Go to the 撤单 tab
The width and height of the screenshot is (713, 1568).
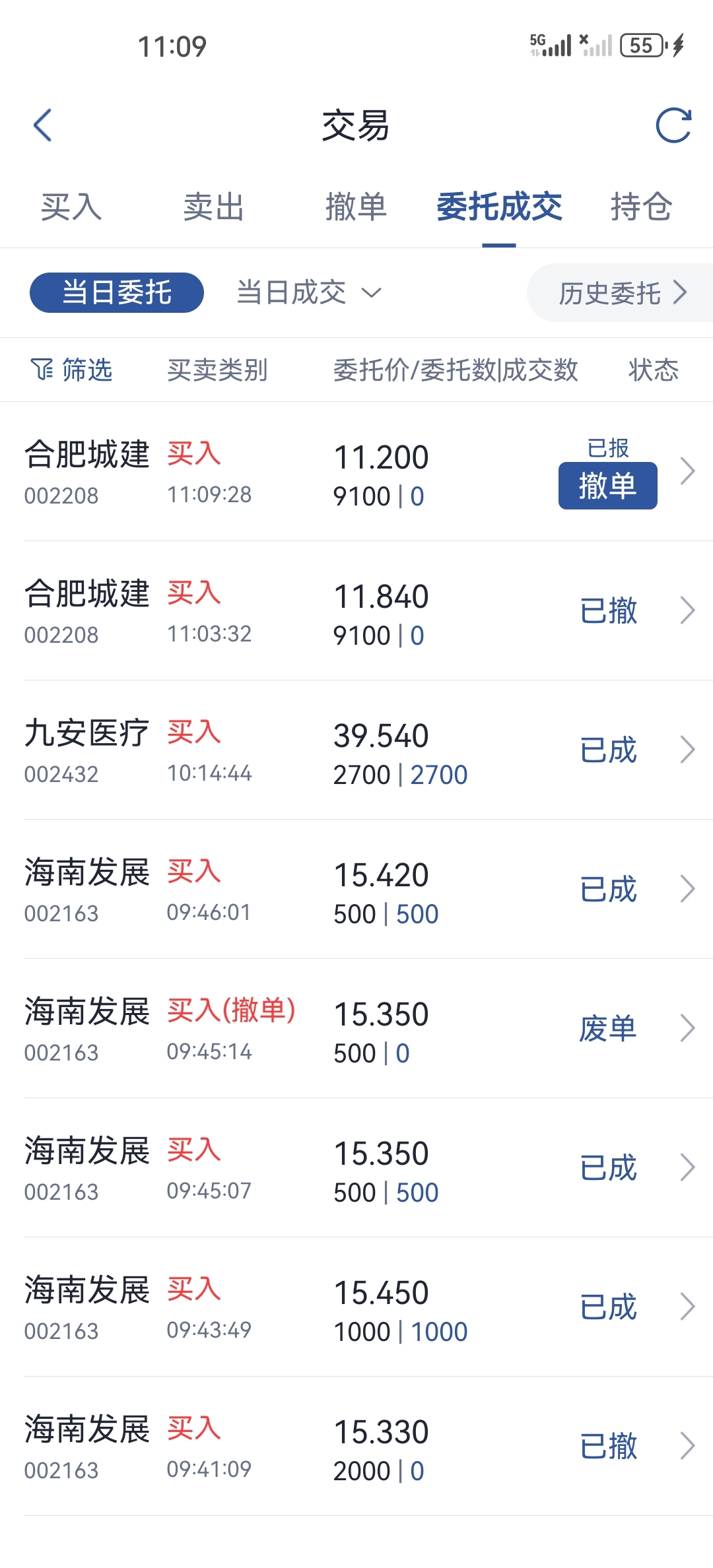[x=356, y=207]
